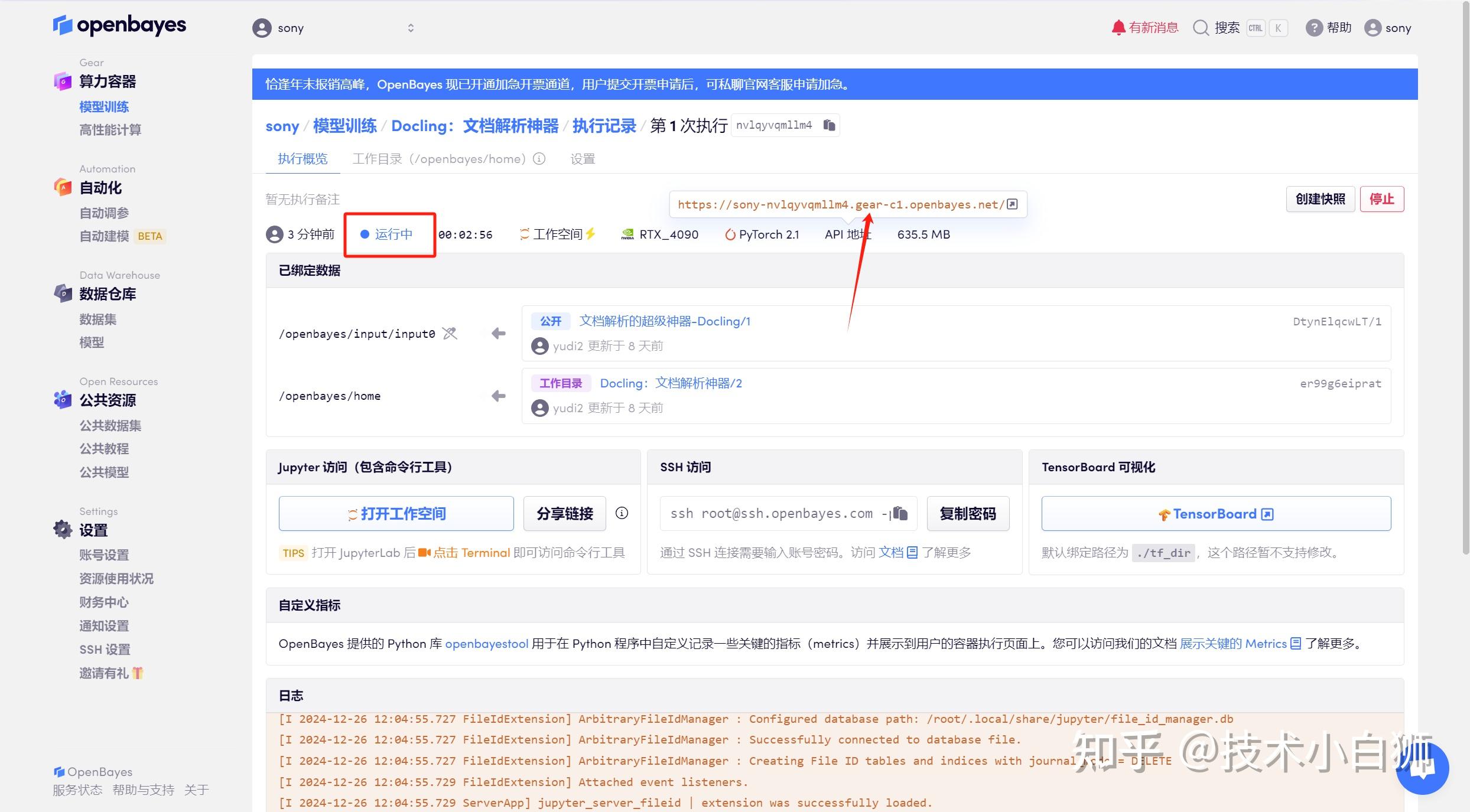This screenshot has width=1470, height=812.
Task: Copy the SSH connection command
Action: 900,513
